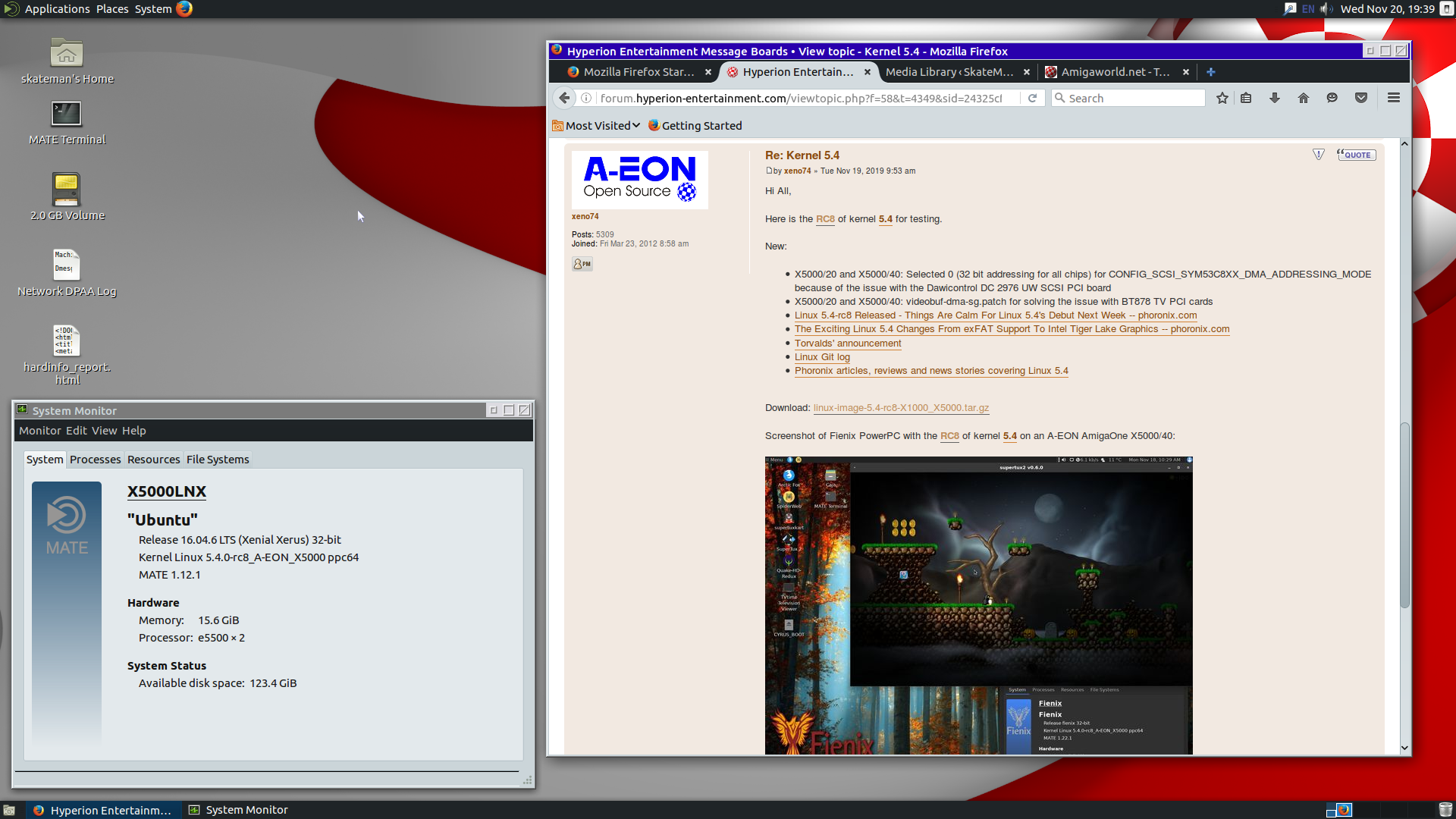Bookmark this page with star icon
Screen dimensions: 1456x819
click(1222, 98)
